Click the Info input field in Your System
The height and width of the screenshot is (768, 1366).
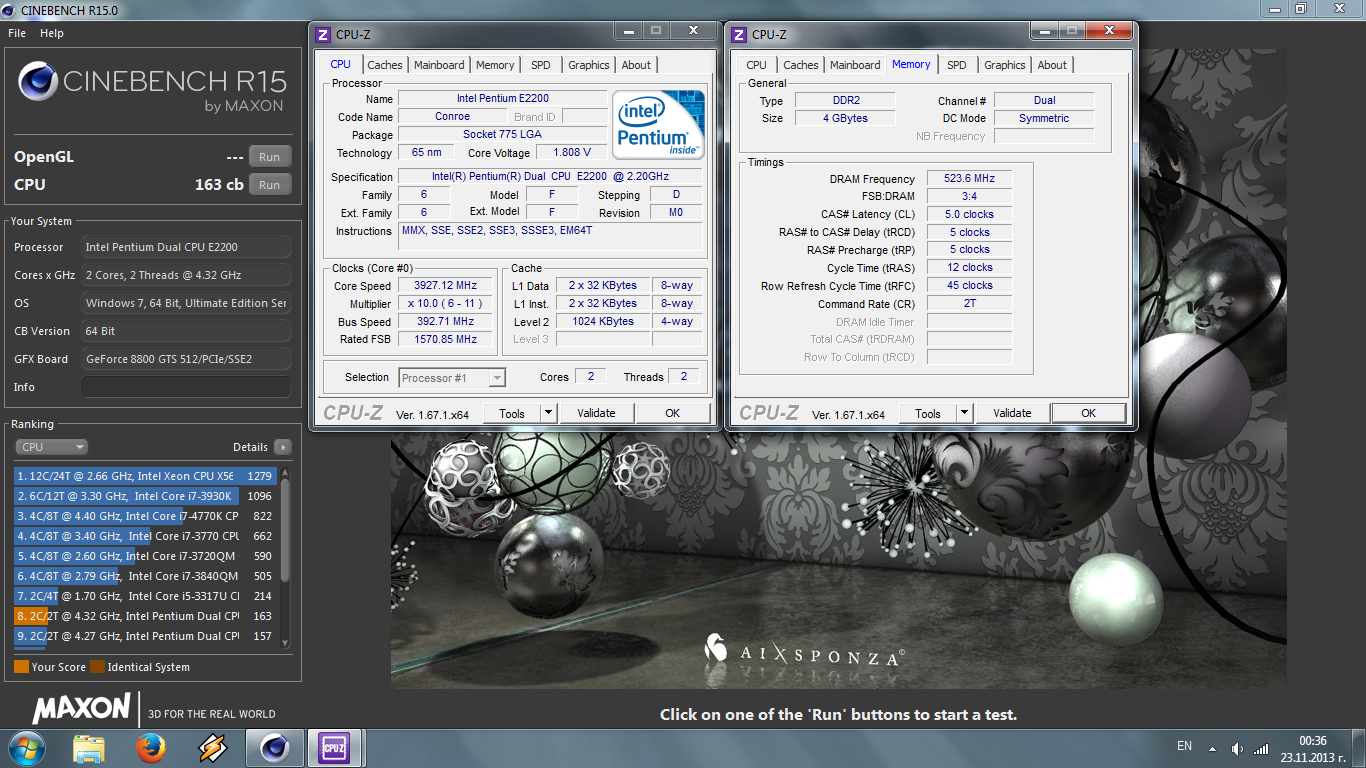click(186, 387)
